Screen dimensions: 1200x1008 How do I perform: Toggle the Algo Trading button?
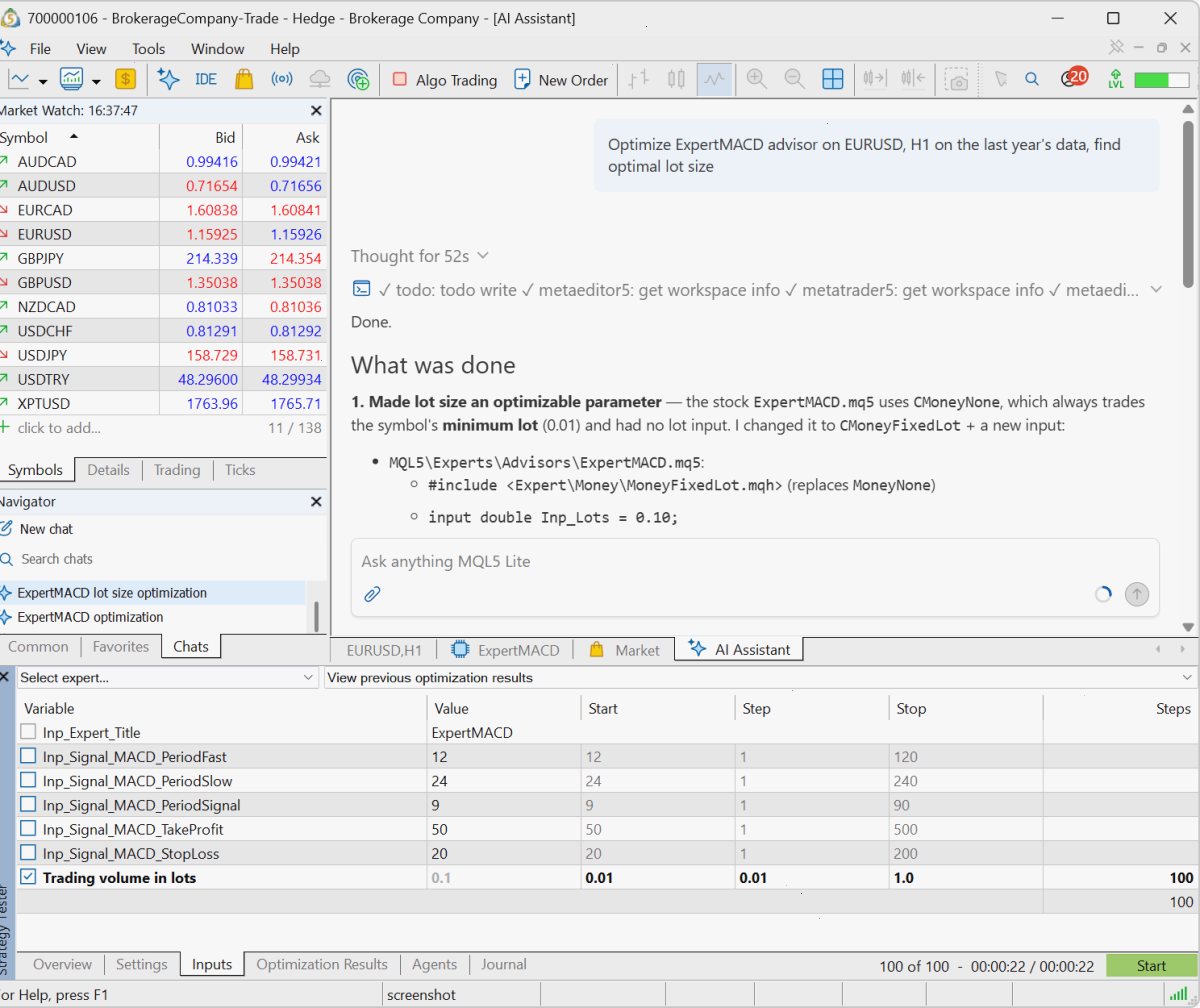point(444,80)
